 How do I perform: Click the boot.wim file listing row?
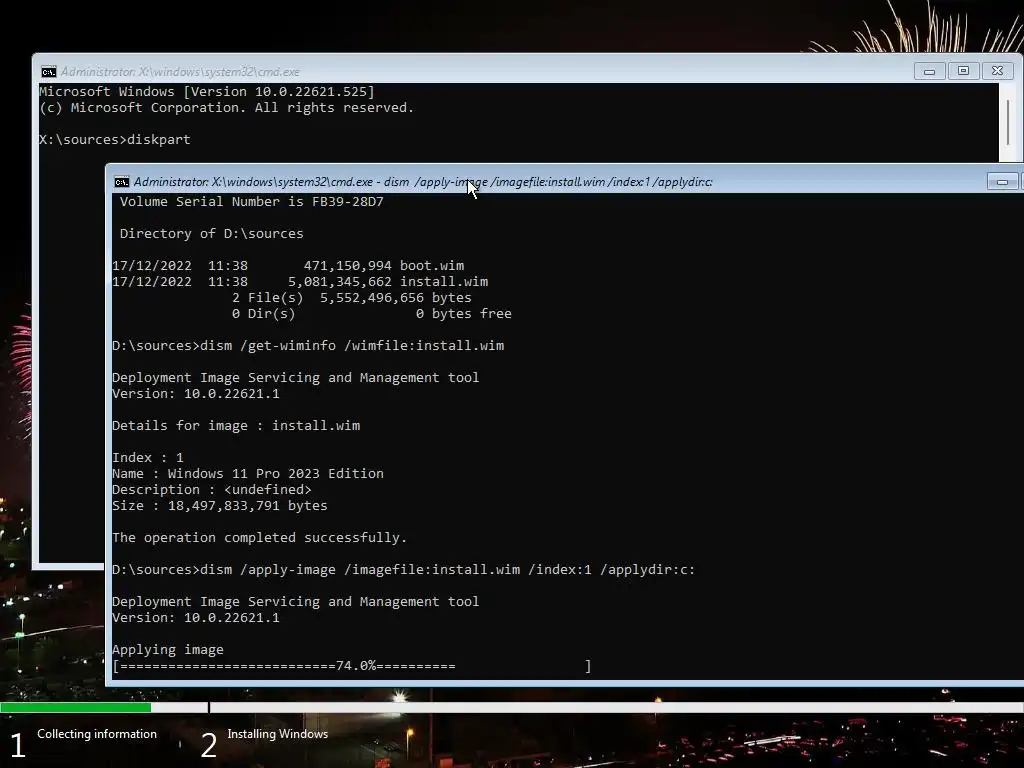(x=288, y=266)
